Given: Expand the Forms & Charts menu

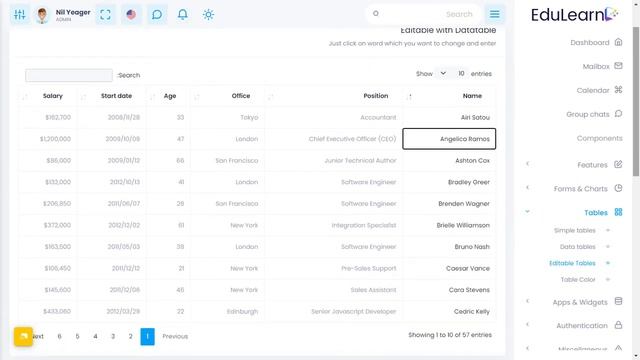Looking at the screenshot, I should pos(580,189).
